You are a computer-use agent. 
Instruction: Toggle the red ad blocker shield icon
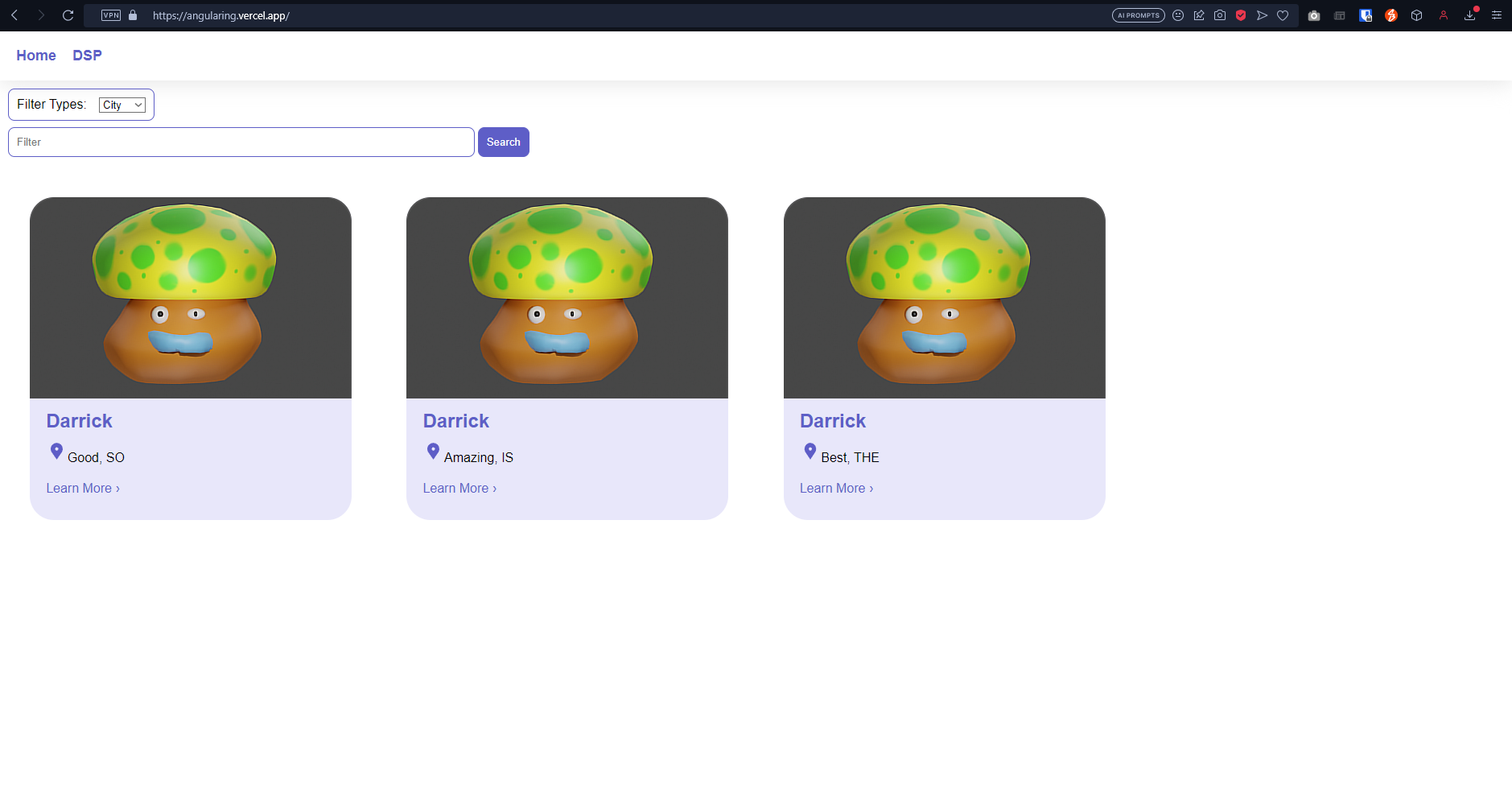point(1241,15)
